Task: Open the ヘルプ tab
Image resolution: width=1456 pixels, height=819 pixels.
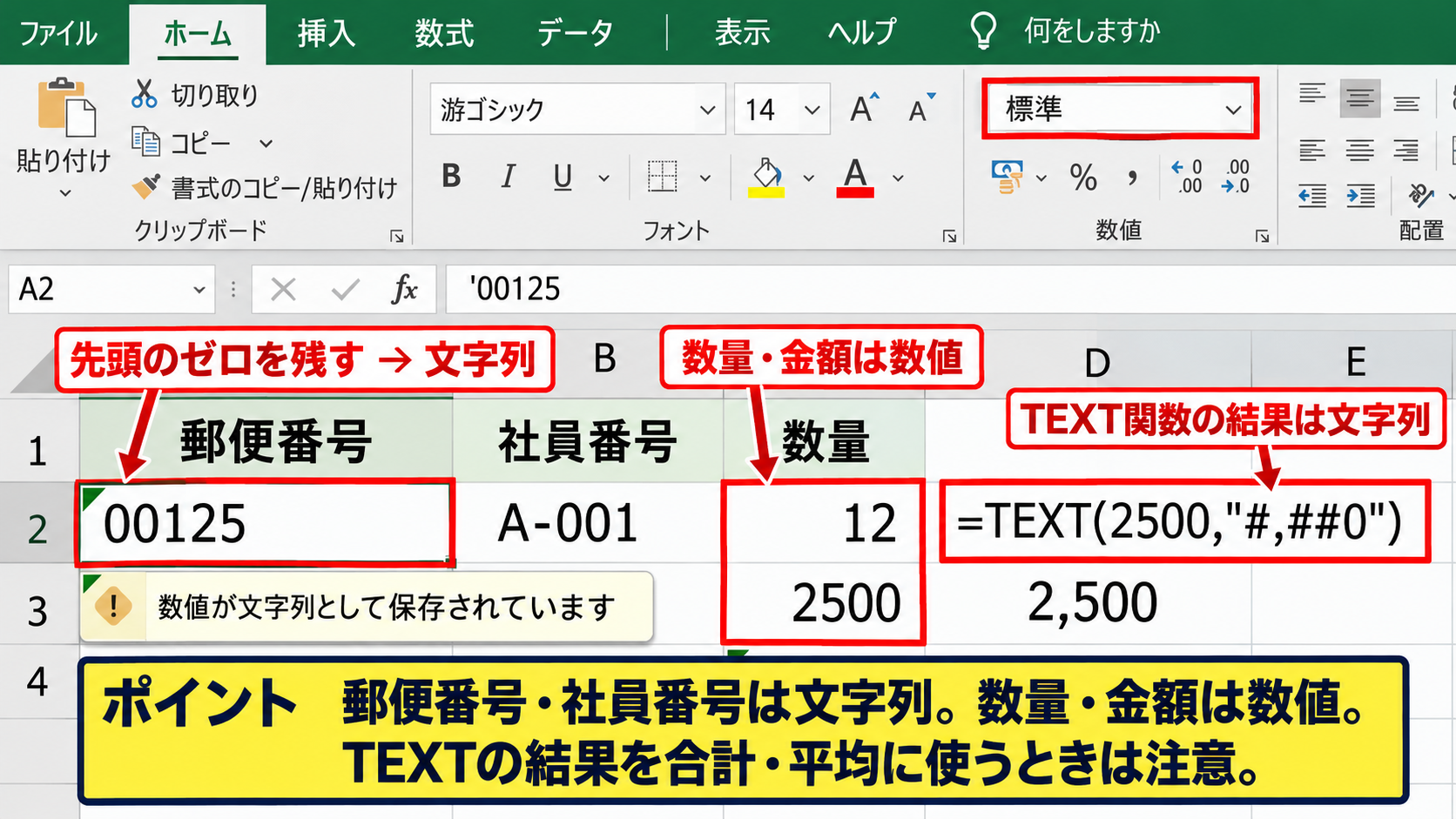Action: pyautogui.click(x=862, y=33)
